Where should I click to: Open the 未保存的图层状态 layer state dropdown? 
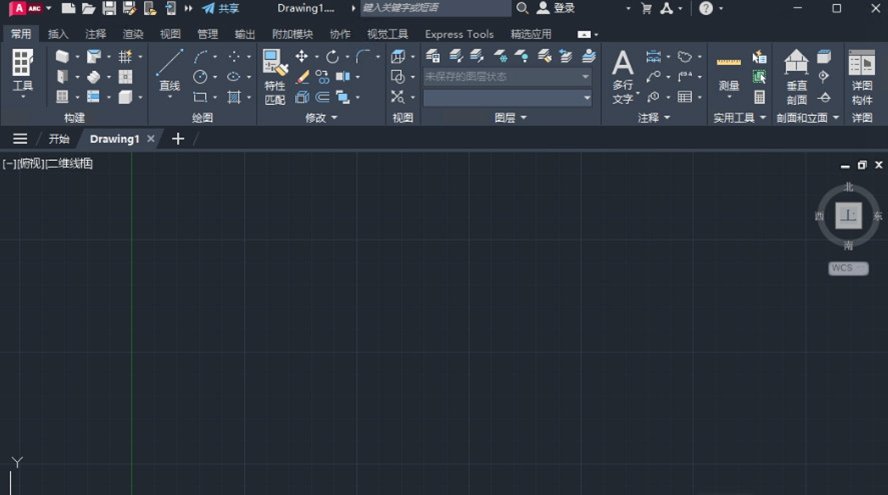coord(507,76)
